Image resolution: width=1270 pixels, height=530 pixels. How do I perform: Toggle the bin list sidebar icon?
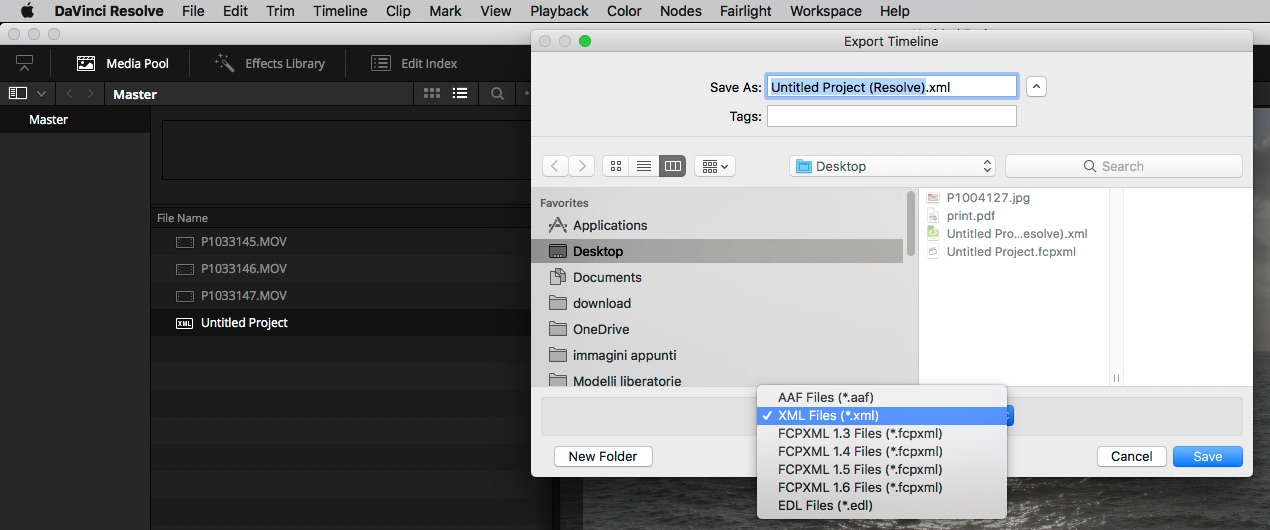(x=18, y=93)
